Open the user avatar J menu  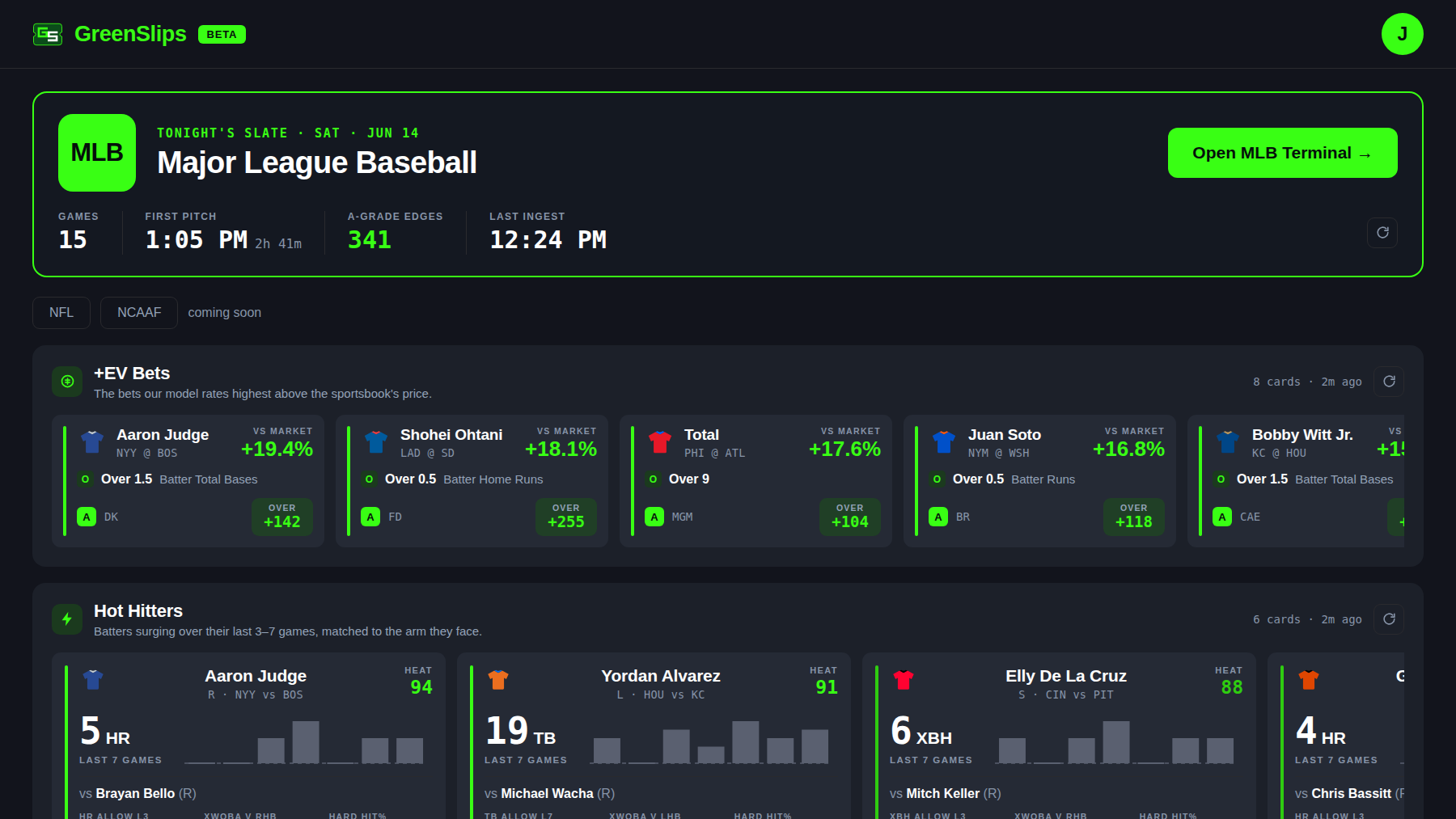tap(1402, 34)
